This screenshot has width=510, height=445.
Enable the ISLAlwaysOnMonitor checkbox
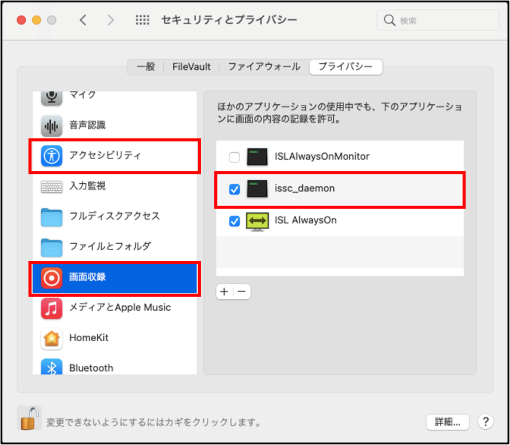coord(234,157)
